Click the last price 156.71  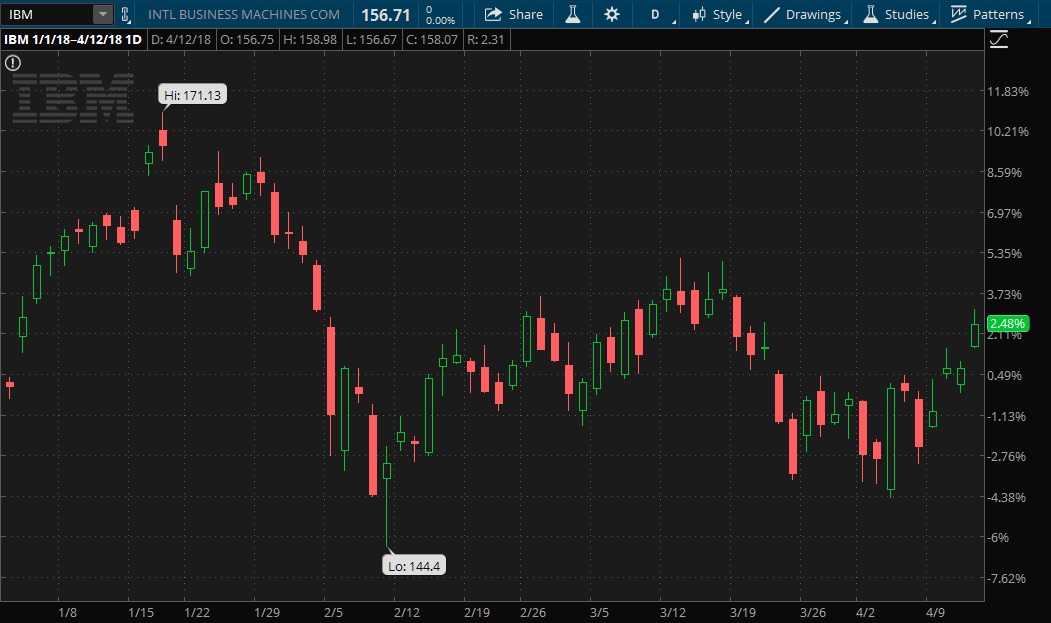click(385, 15)
